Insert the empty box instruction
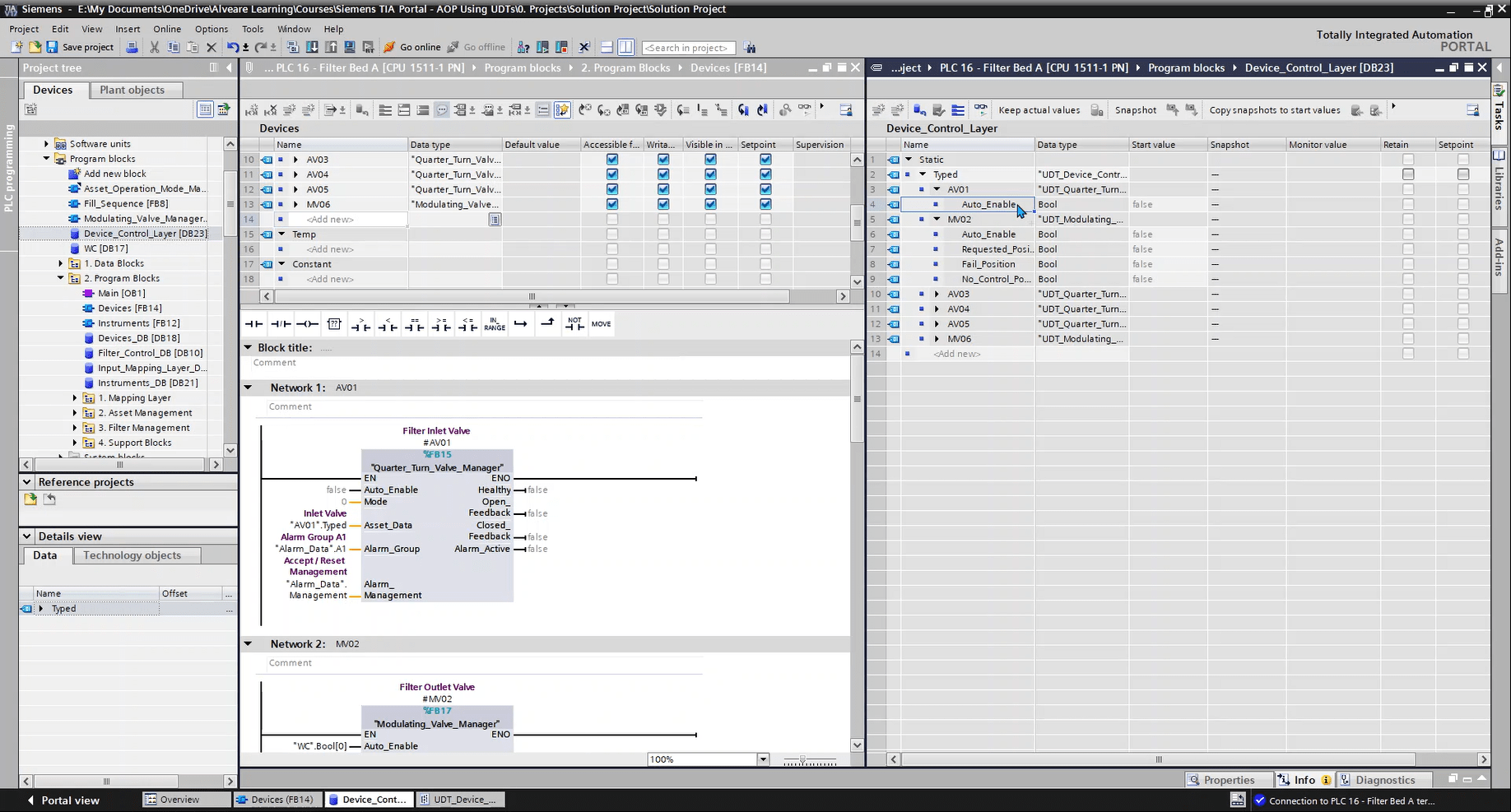This screenshot has width=1511, height=812. pyautogui.click(x=334, y=324)
